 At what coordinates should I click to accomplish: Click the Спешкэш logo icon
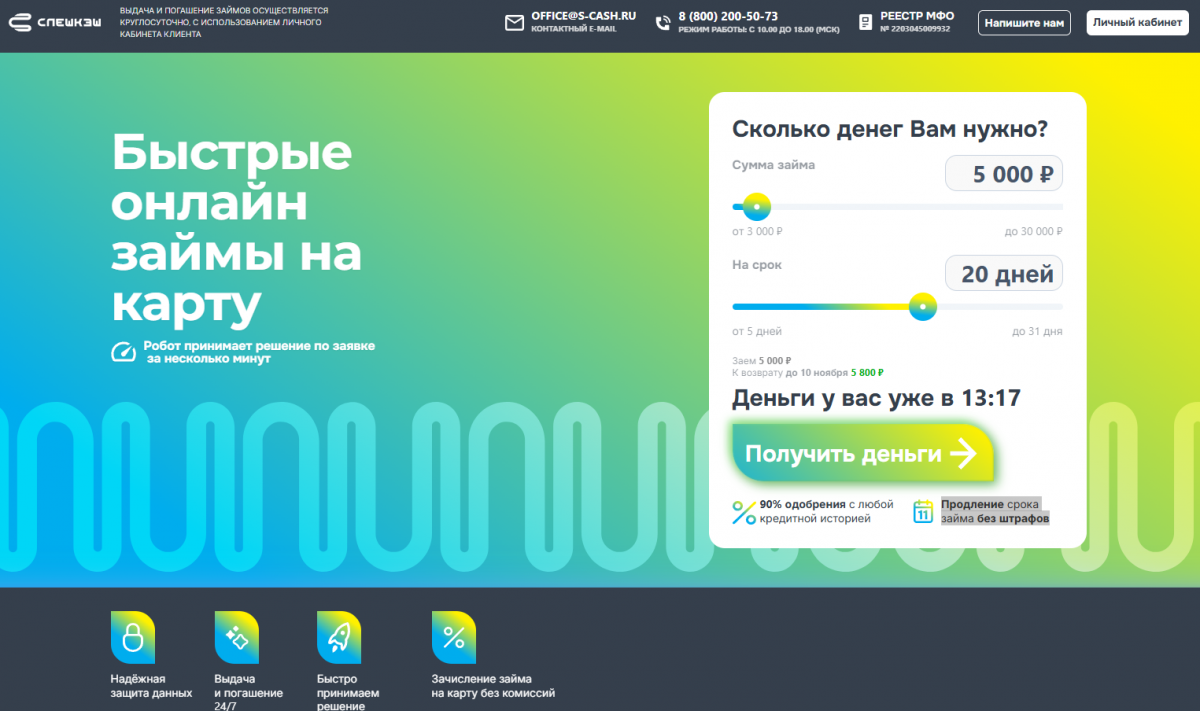point(20,22)
